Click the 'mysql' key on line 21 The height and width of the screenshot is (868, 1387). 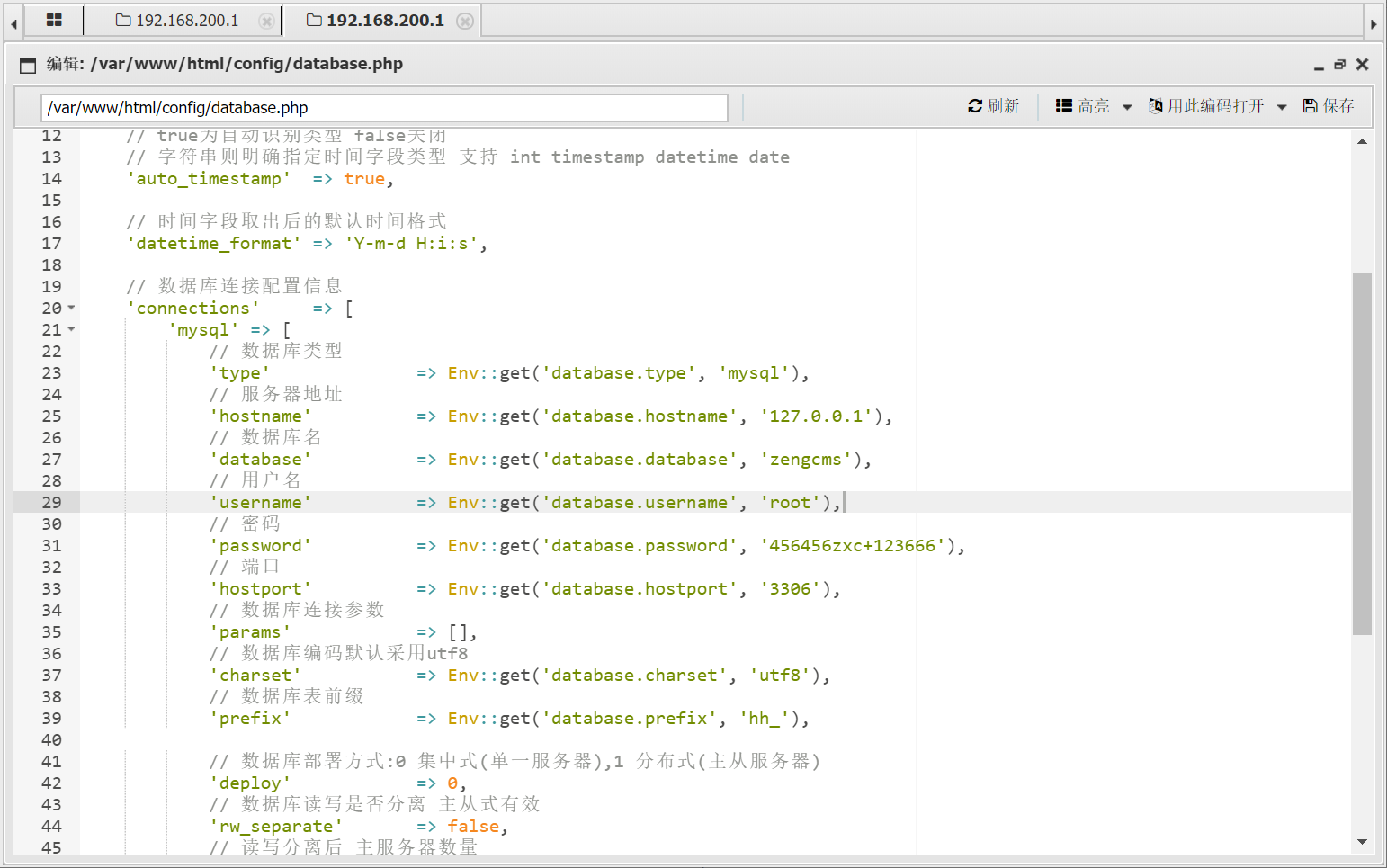tap(203, 330)
